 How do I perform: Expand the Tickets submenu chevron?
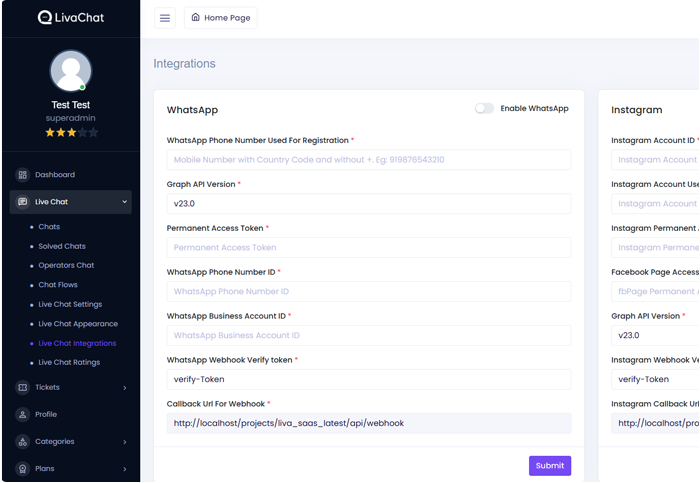(125, 387)
